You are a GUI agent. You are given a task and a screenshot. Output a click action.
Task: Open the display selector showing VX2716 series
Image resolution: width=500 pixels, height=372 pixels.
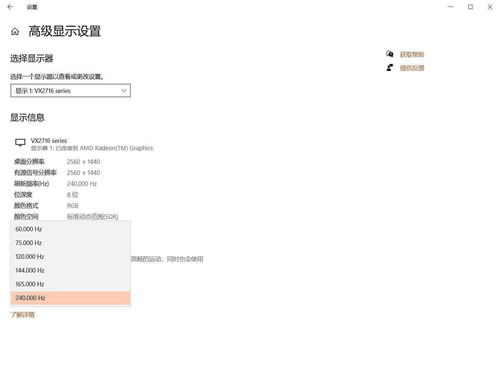[x=70, y=91]
